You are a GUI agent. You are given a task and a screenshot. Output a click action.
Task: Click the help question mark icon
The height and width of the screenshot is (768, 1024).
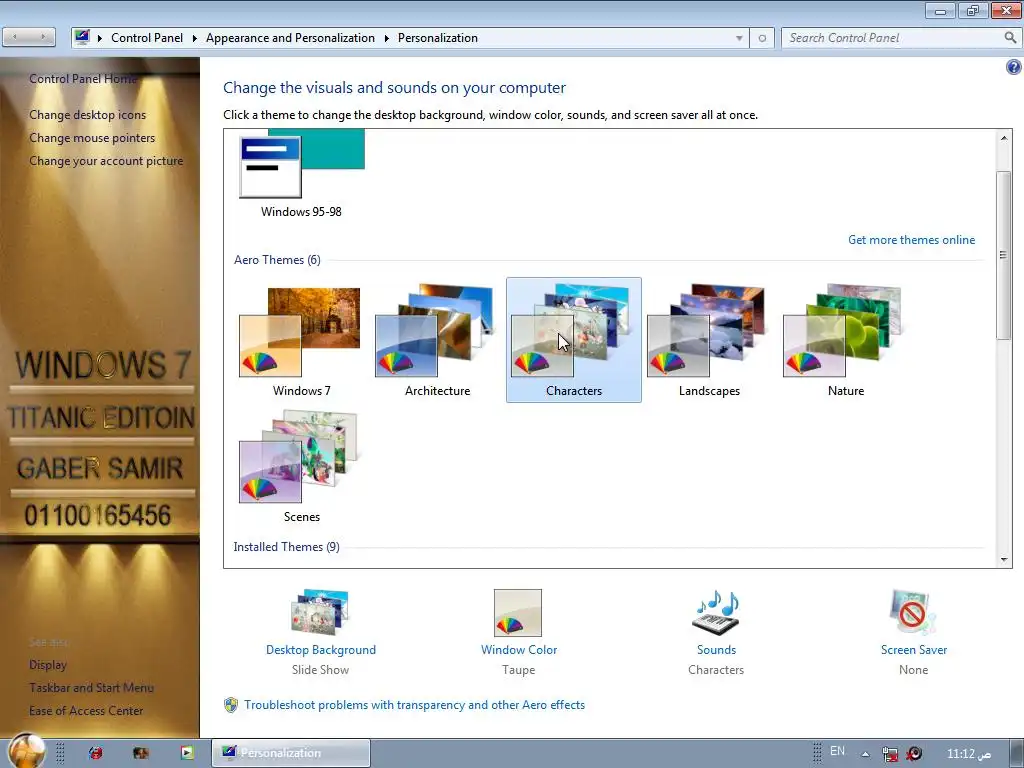tap(1014, 67)
